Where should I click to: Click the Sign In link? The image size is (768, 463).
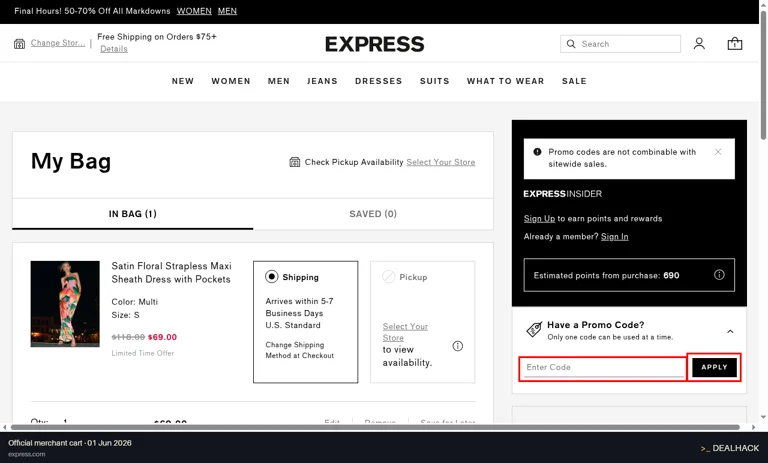615,237
